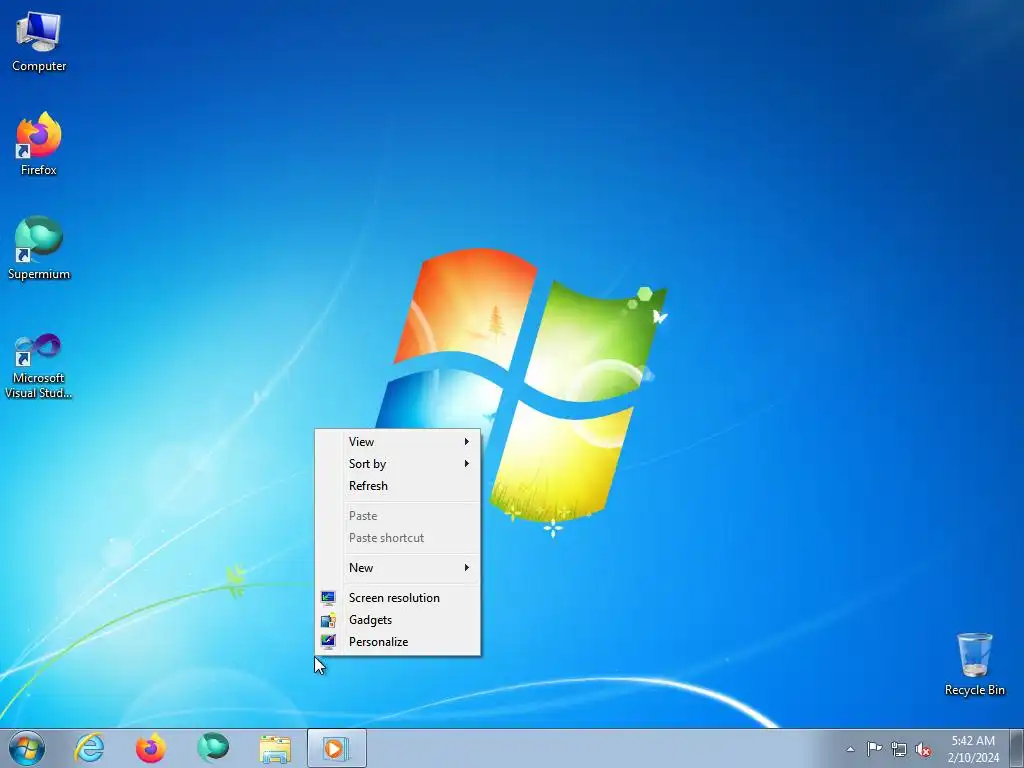1024x768 pixels.
Task: Select the Computer desktop icon
Action: (39, 41)
